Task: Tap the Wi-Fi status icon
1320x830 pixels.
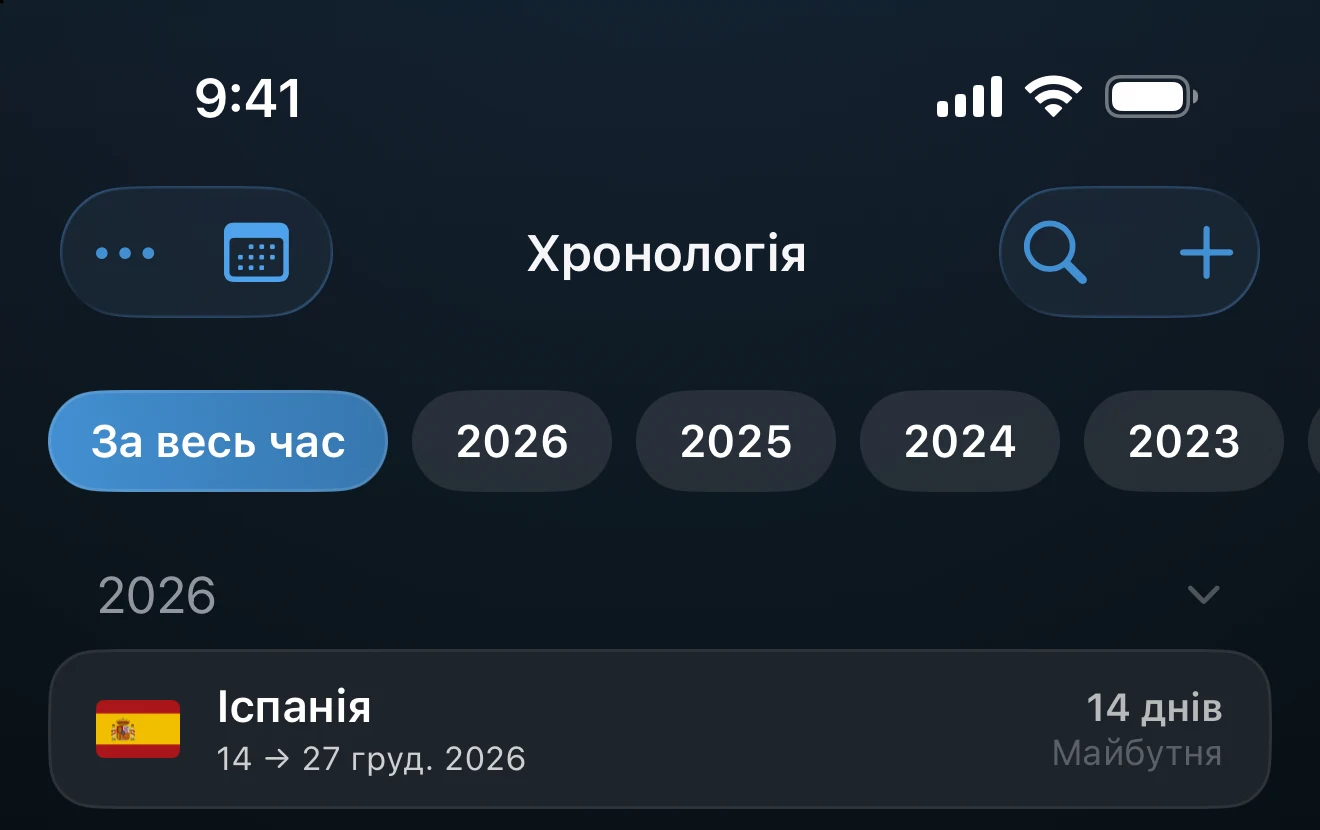Action: click(x=1053, y=98)
